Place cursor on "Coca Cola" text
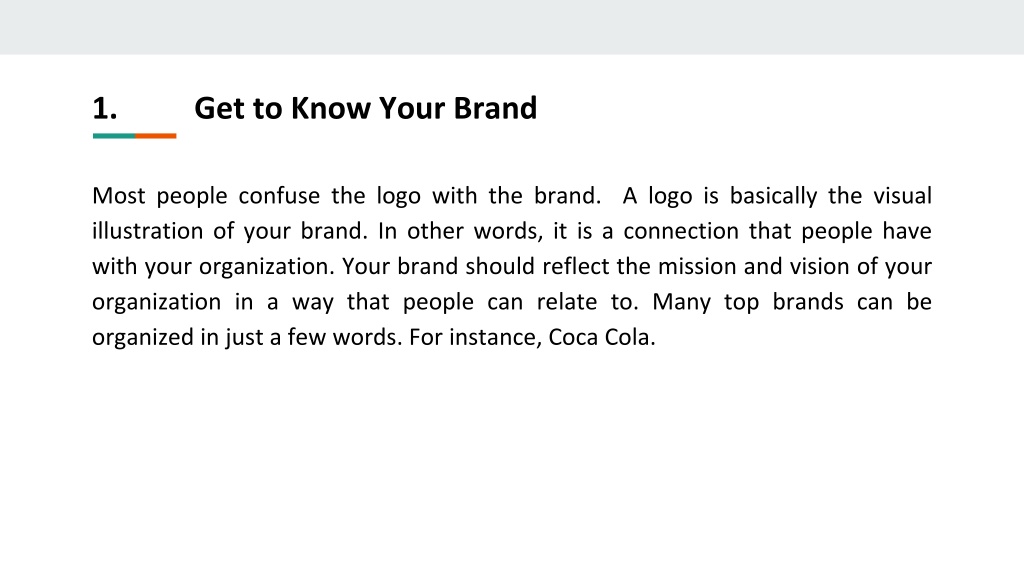The width and height of the screenshot is (1024, 576). tap(601, 337)
